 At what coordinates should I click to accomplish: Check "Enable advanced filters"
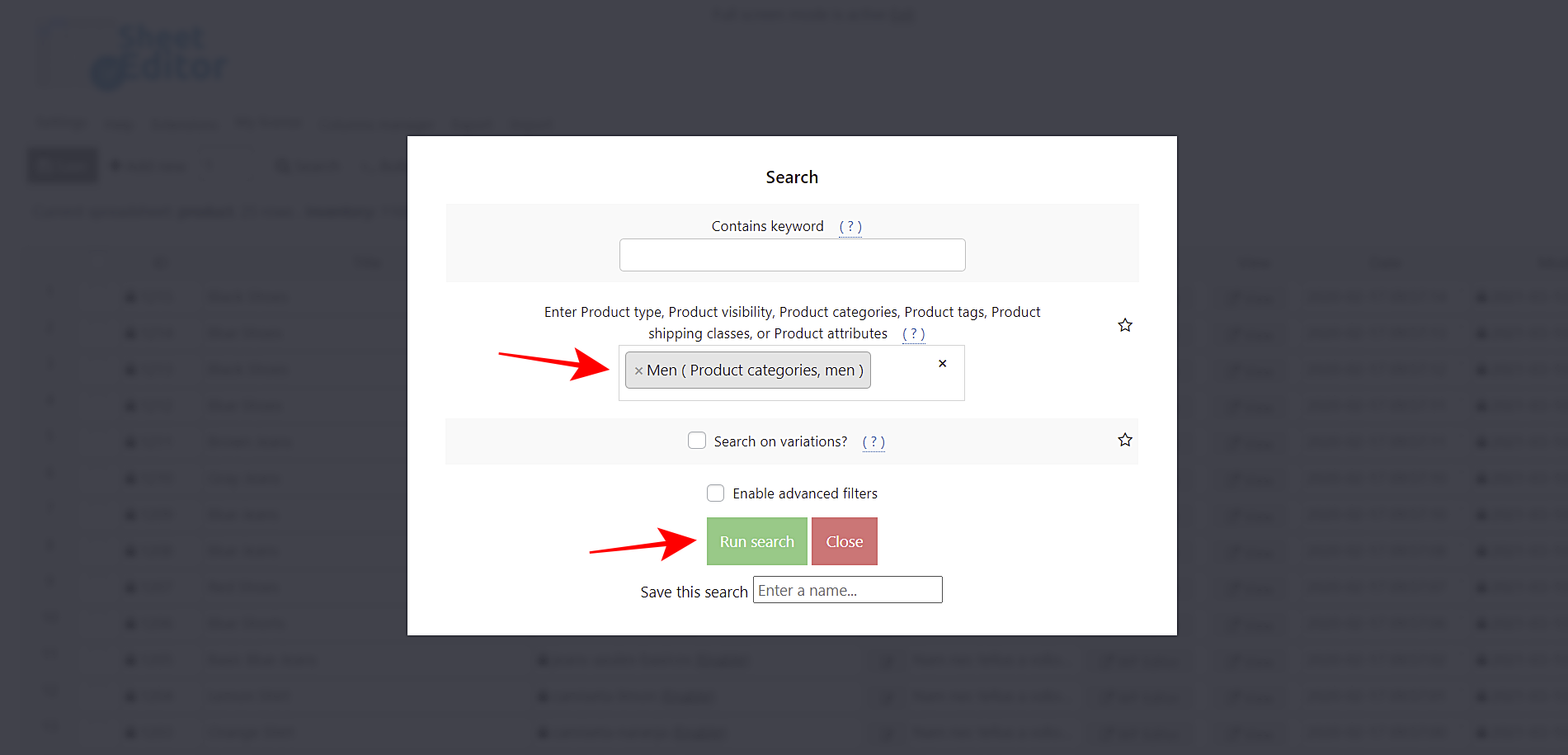tap(715, 493)
